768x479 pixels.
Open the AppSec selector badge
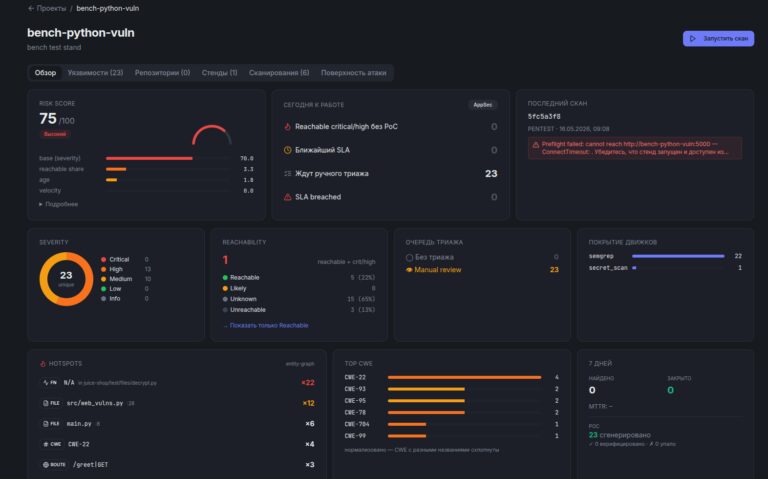click(482, 105)
